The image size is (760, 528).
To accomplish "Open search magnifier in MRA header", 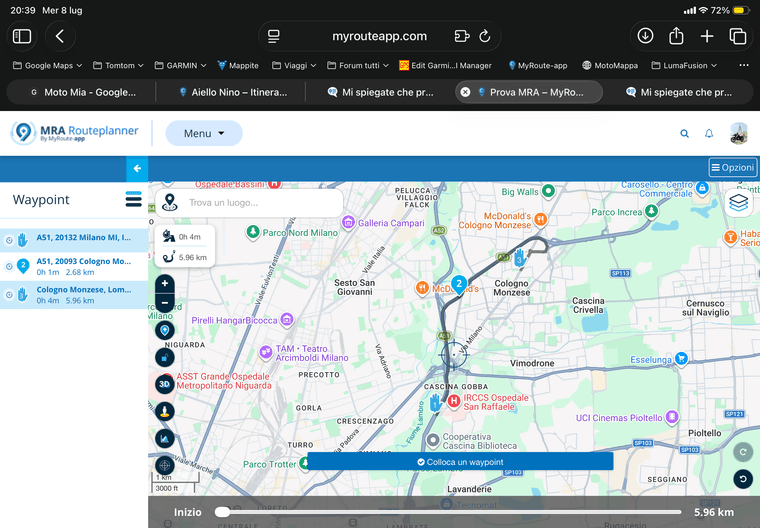I will point(684,133).
